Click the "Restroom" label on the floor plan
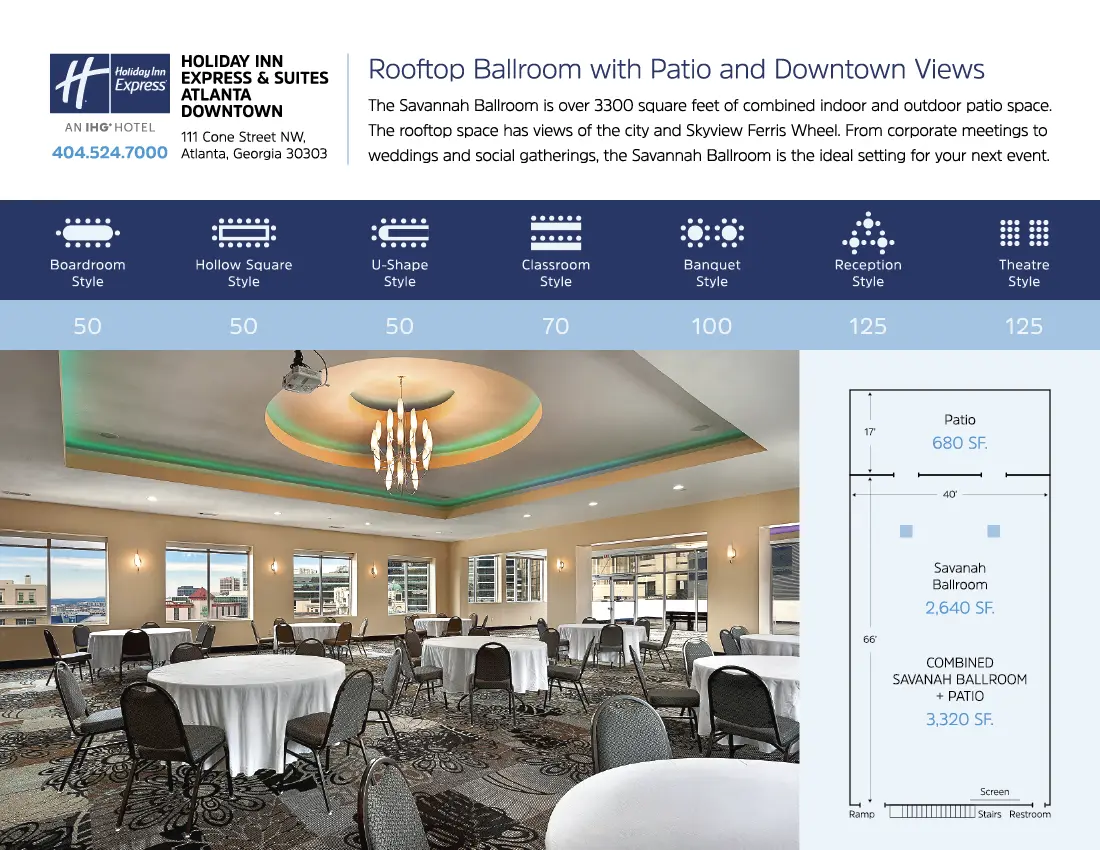Screen dimensions: 1100x850 click(1030, 814)
